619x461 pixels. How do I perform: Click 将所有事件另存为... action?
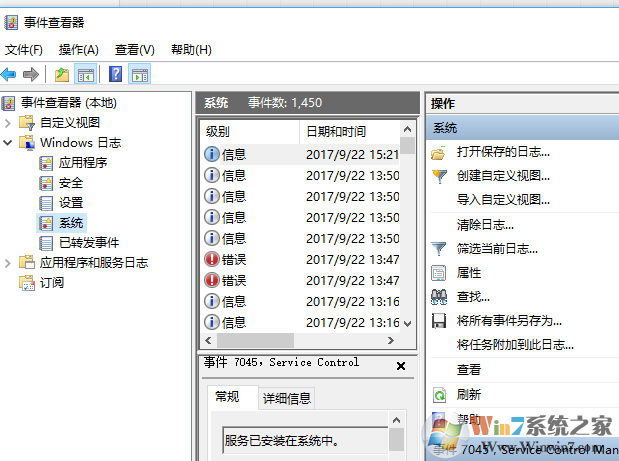click(509, 321)
